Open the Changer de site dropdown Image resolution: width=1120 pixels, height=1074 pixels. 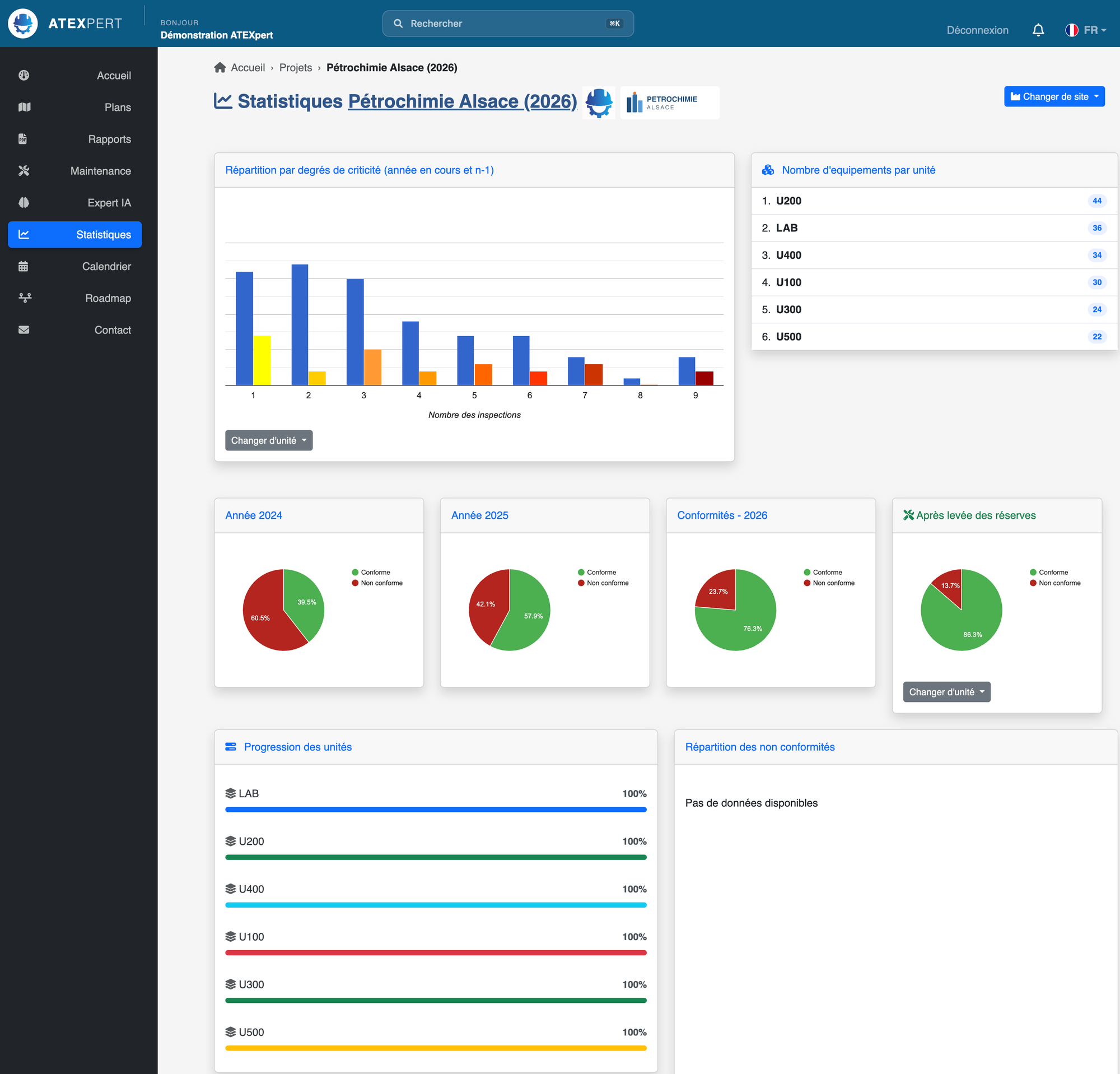pos(1054,96)
